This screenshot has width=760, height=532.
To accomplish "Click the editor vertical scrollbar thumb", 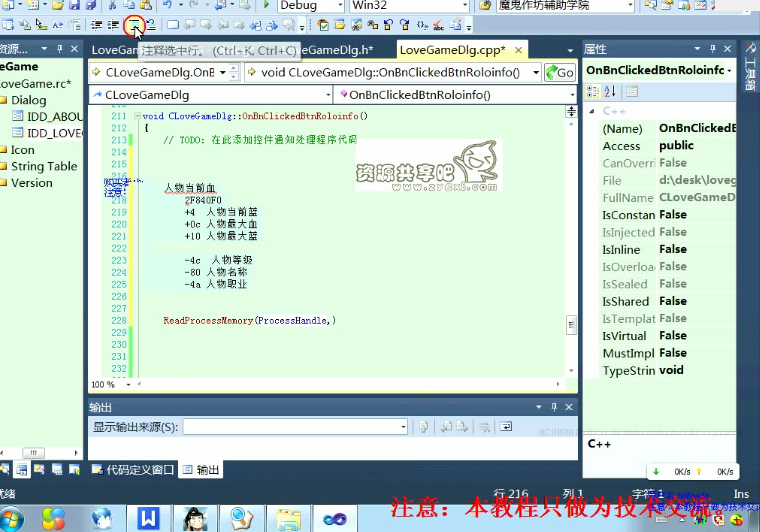I will pos(571,325).
